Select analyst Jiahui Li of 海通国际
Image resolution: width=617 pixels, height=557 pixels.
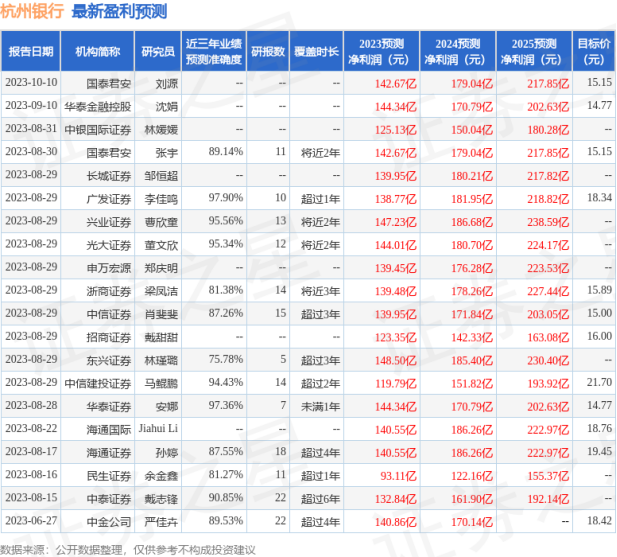[x=159, y=428]
